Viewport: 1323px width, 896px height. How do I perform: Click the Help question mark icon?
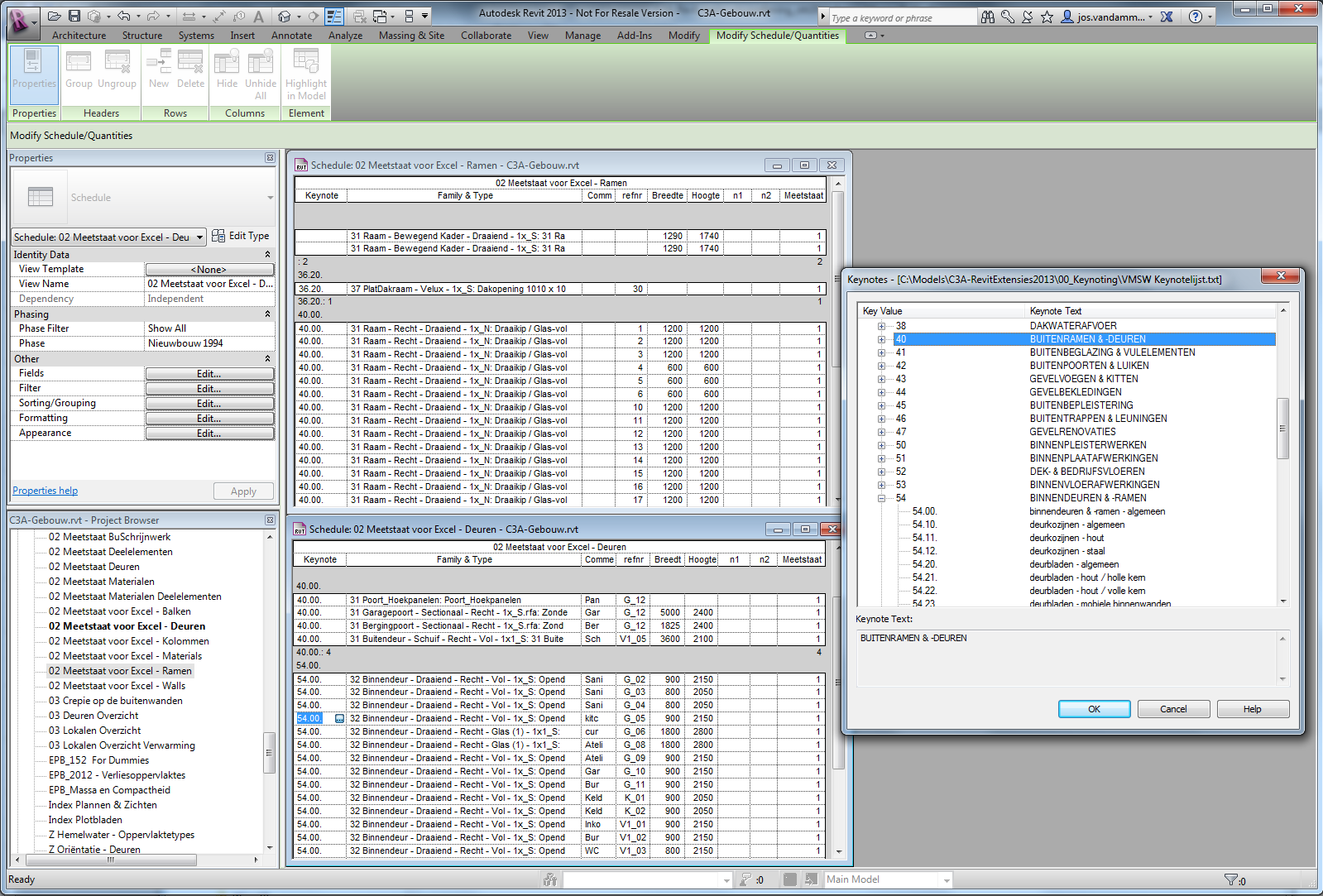pos(1196,17)
